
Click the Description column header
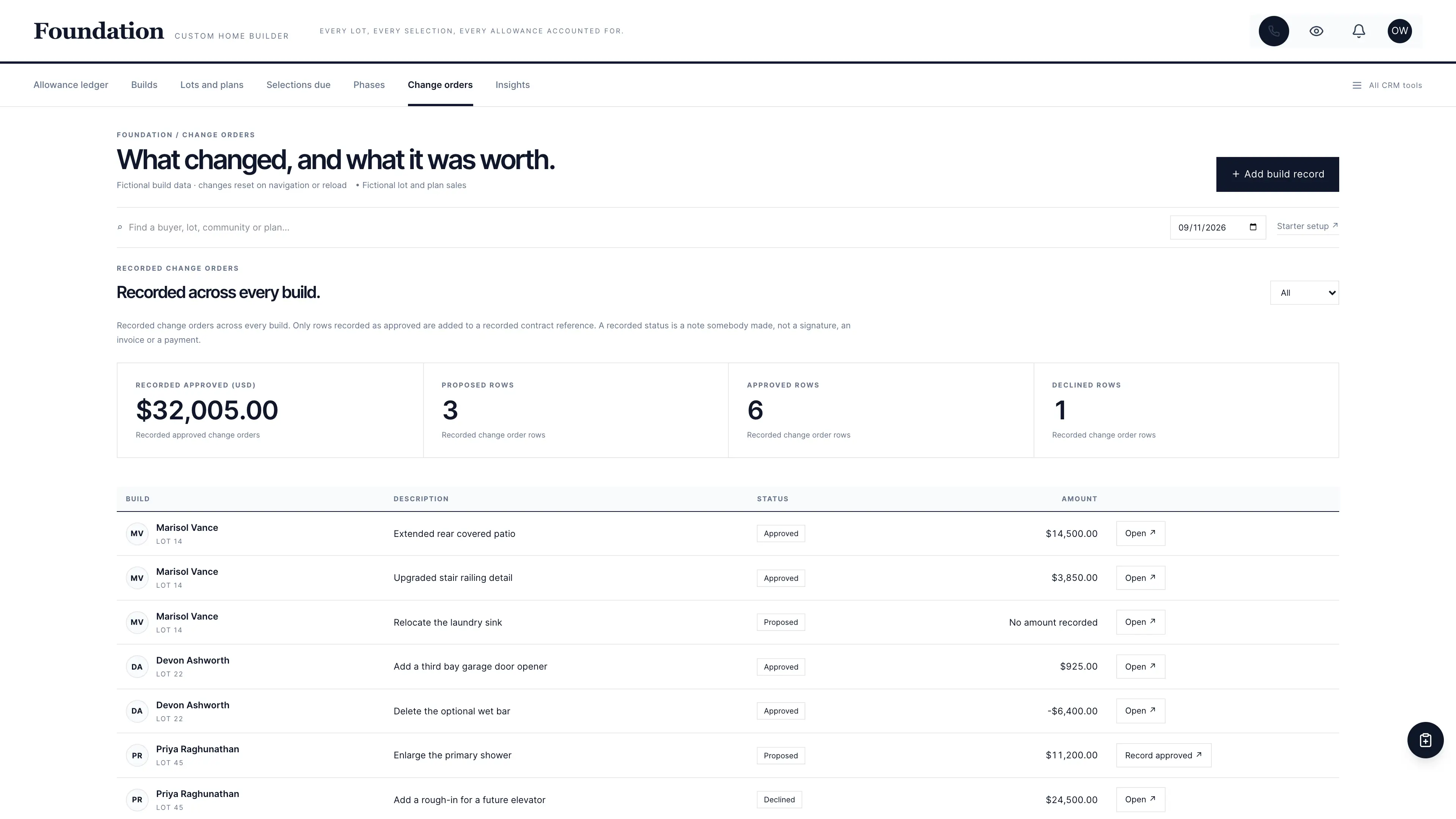tap(421, 499)
